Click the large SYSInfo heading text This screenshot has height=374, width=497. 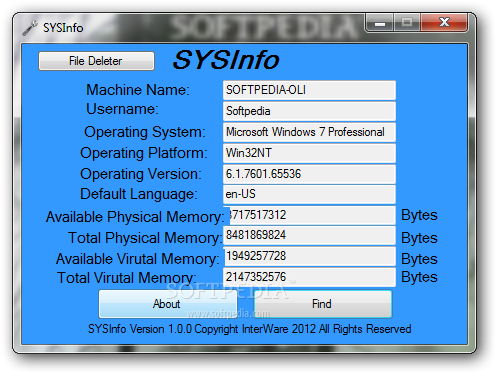[226, 60]
